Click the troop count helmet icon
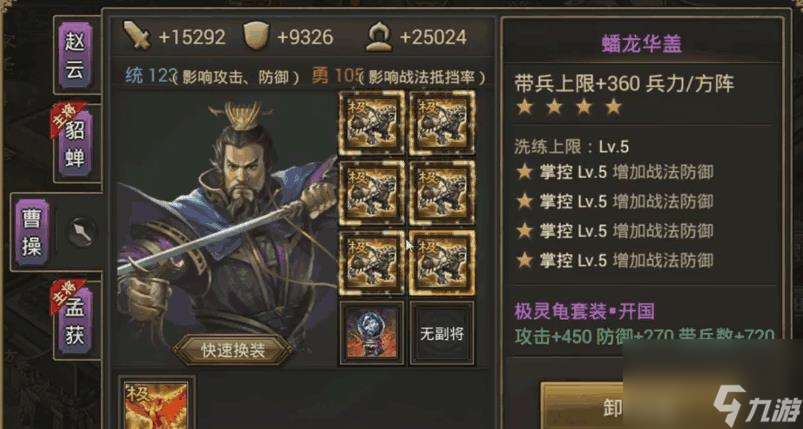803x429 pixels. 378,37
